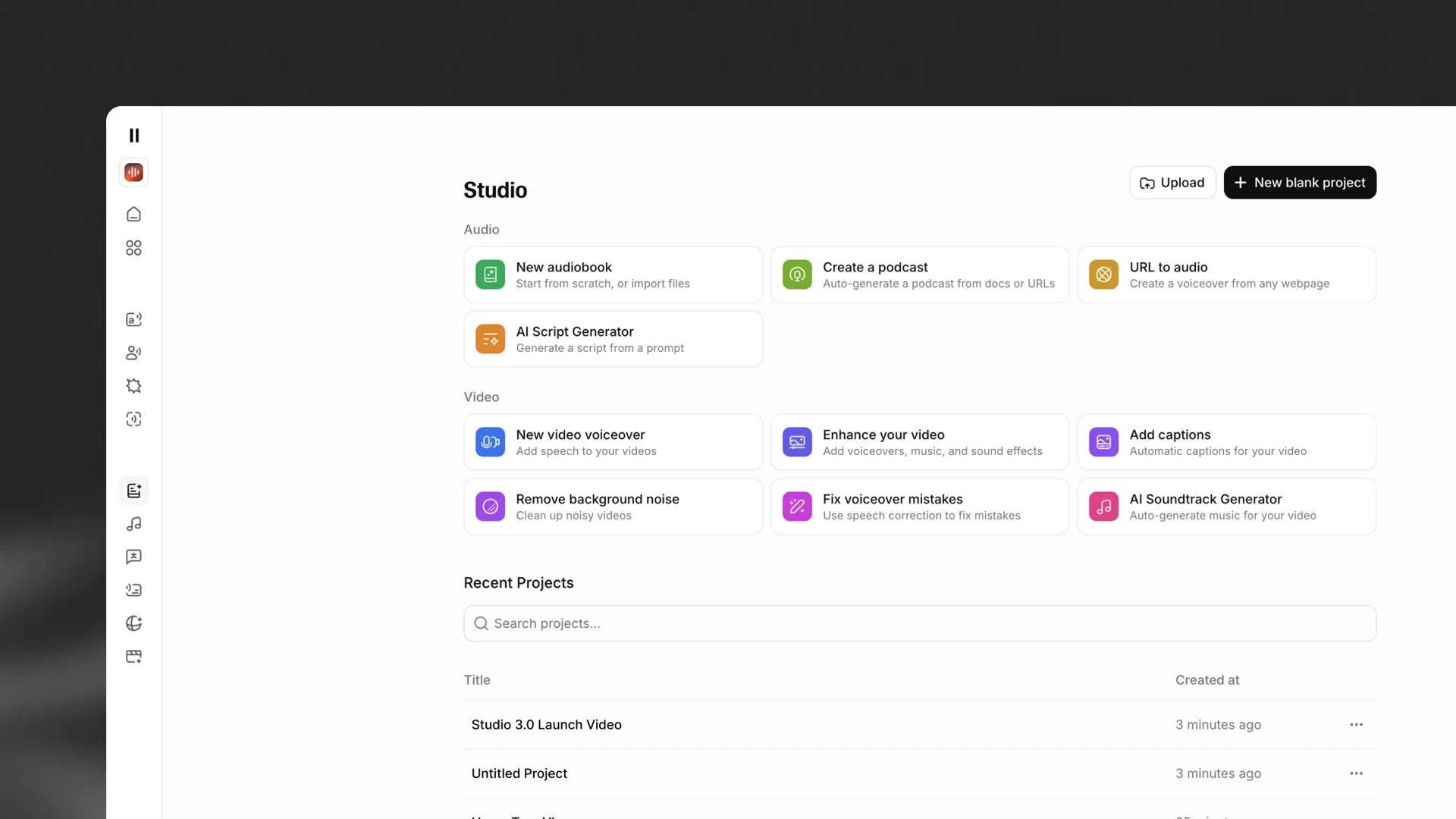This screenshot has height=819, width=1456.
Task: Open the Home icon in the sidebar
Action: click(133, 215)
